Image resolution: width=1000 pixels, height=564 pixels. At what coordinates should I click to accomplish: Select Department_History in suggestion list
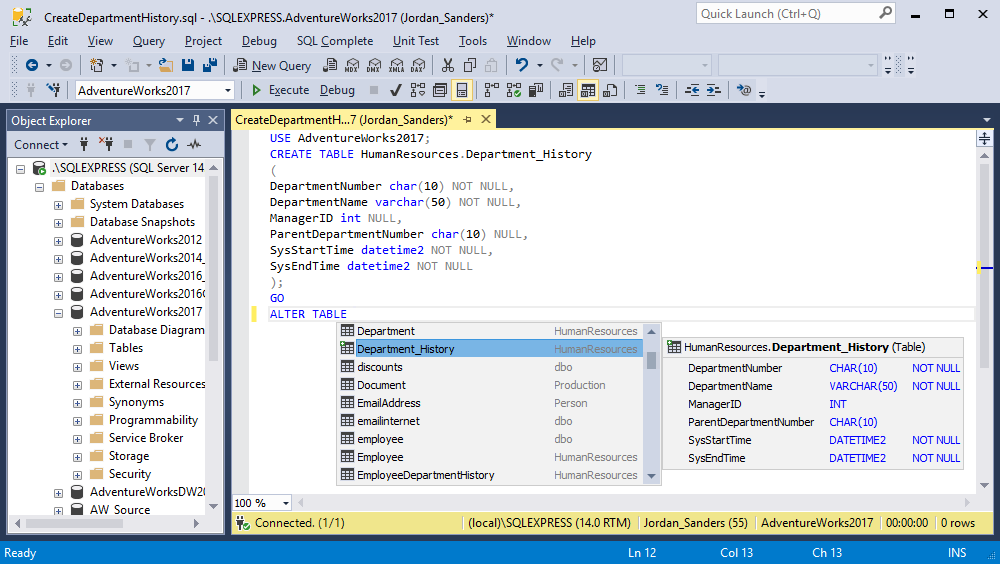[490, 349]
